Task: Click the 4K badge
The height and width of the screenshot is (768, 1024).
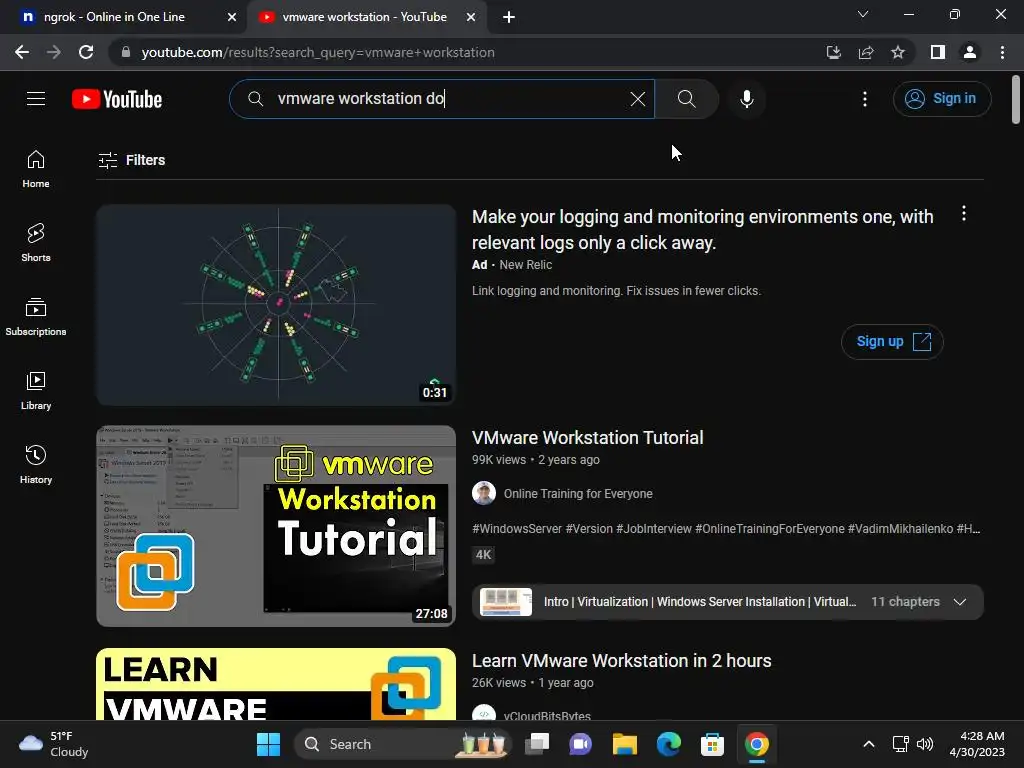Action: (483, 554)
